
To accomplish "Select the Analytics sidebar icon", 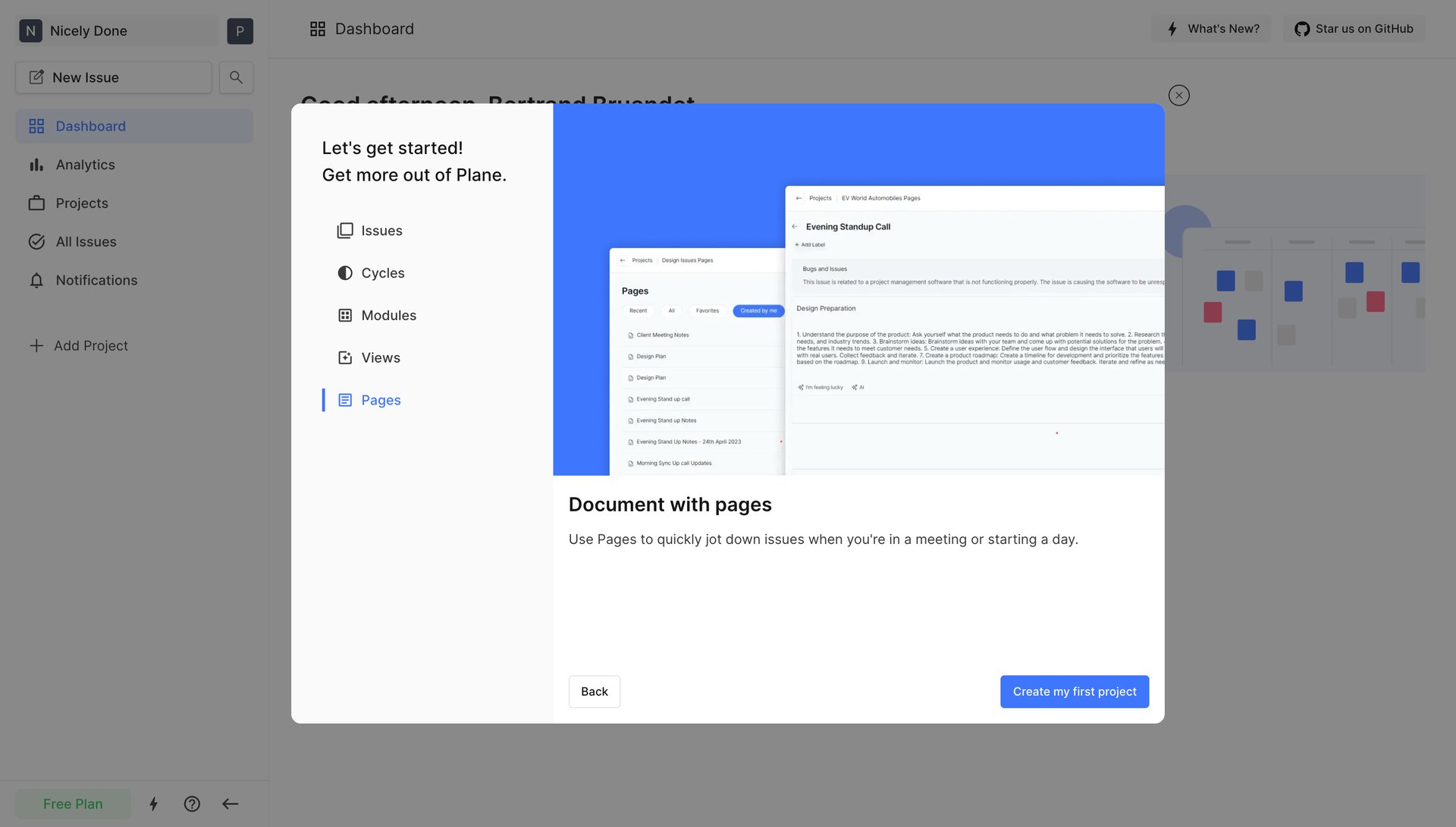I will (x=36, y=165).
